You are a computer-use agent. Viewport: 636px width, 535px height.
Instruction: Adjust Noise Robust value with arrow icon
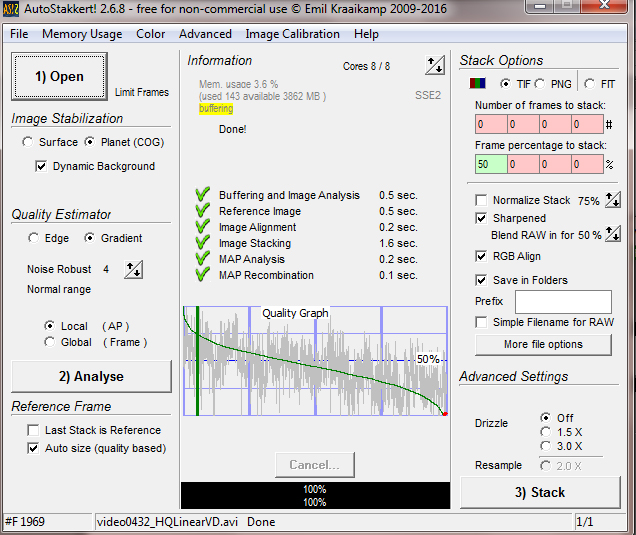pyautogui.click(x=132, y=269)
